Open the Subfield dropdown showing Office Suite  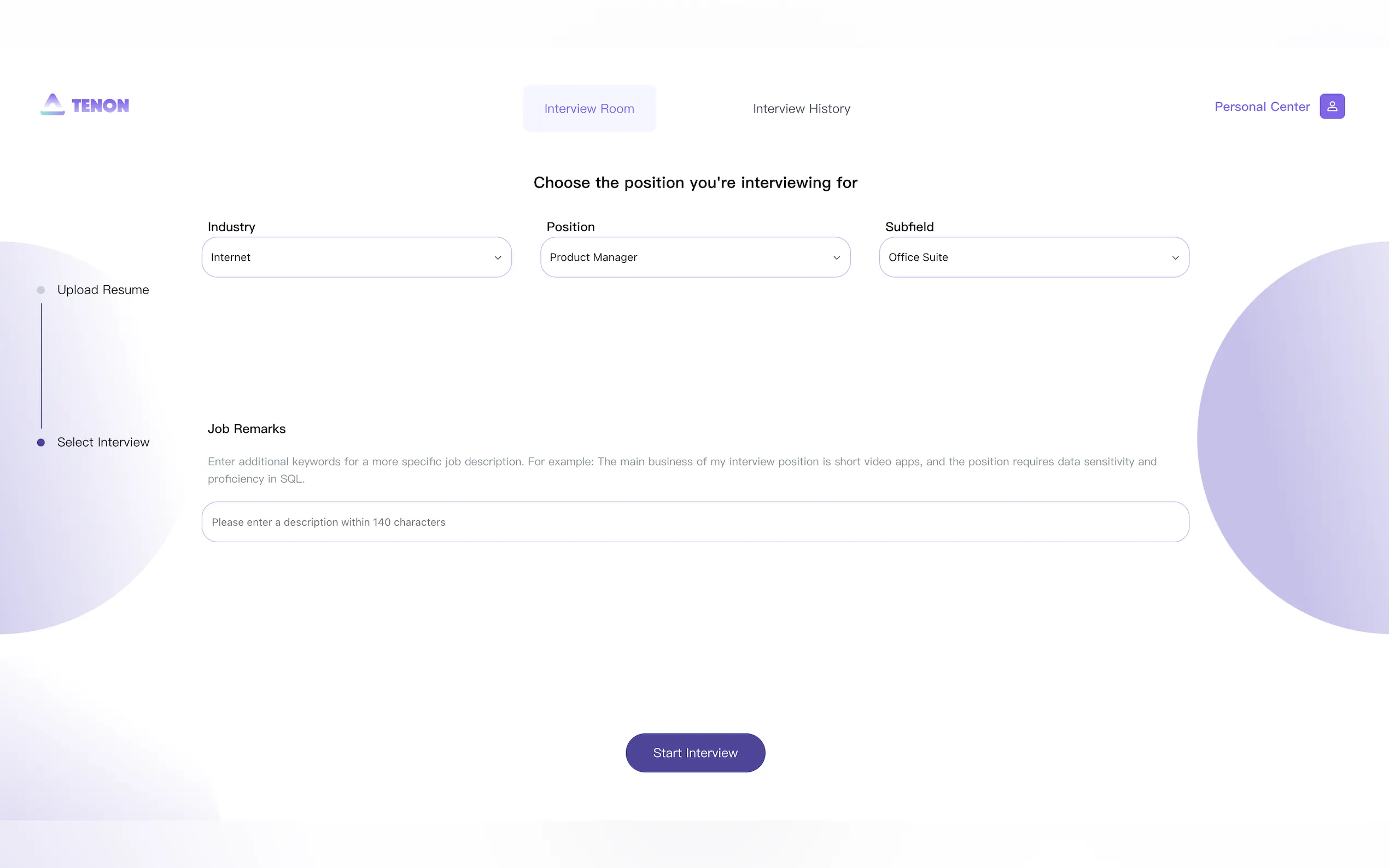tap(1034, 257)
